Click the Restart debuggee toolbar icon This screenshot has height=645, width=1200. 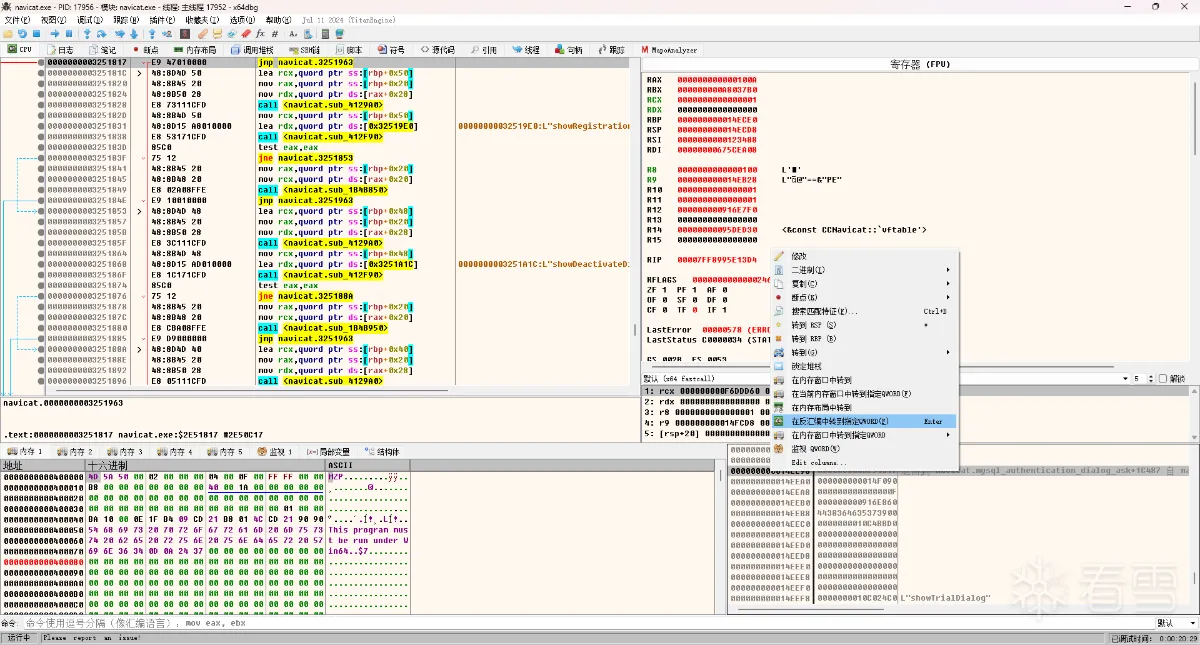click(22, 33)
